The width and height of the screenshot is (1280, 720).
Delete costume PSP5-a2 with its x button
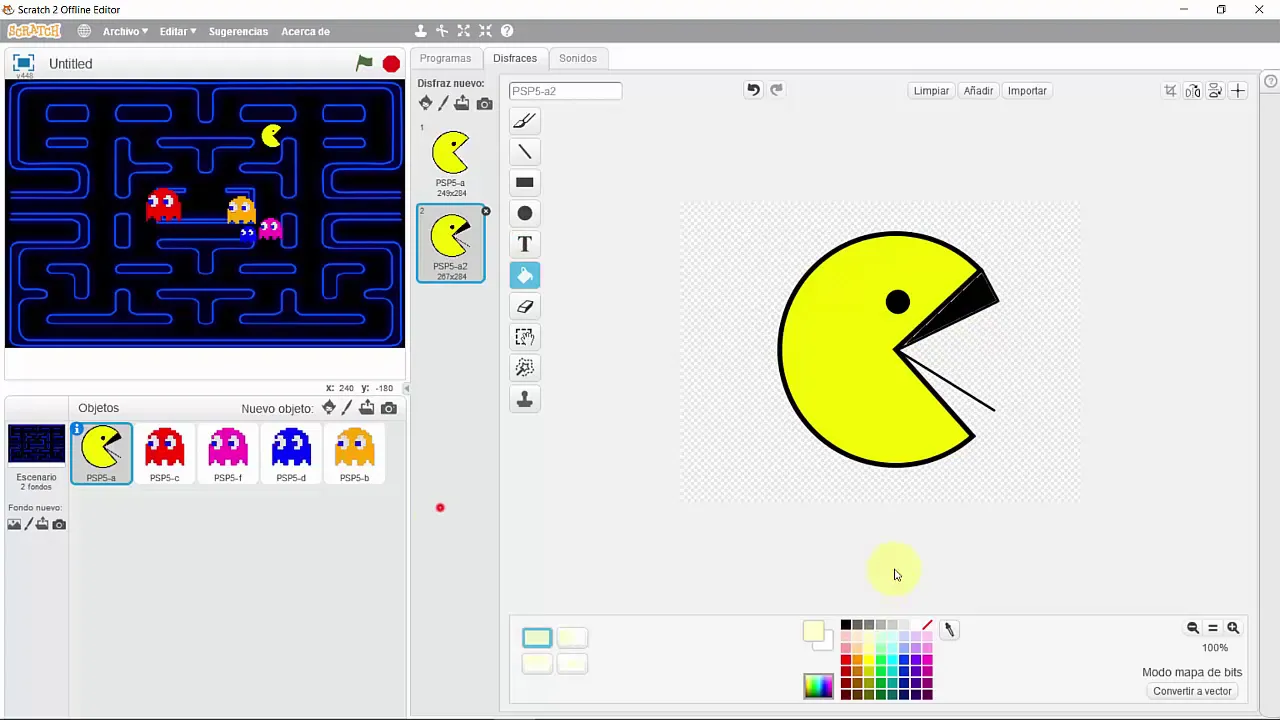pyautogui.click(x=486, y=211)
